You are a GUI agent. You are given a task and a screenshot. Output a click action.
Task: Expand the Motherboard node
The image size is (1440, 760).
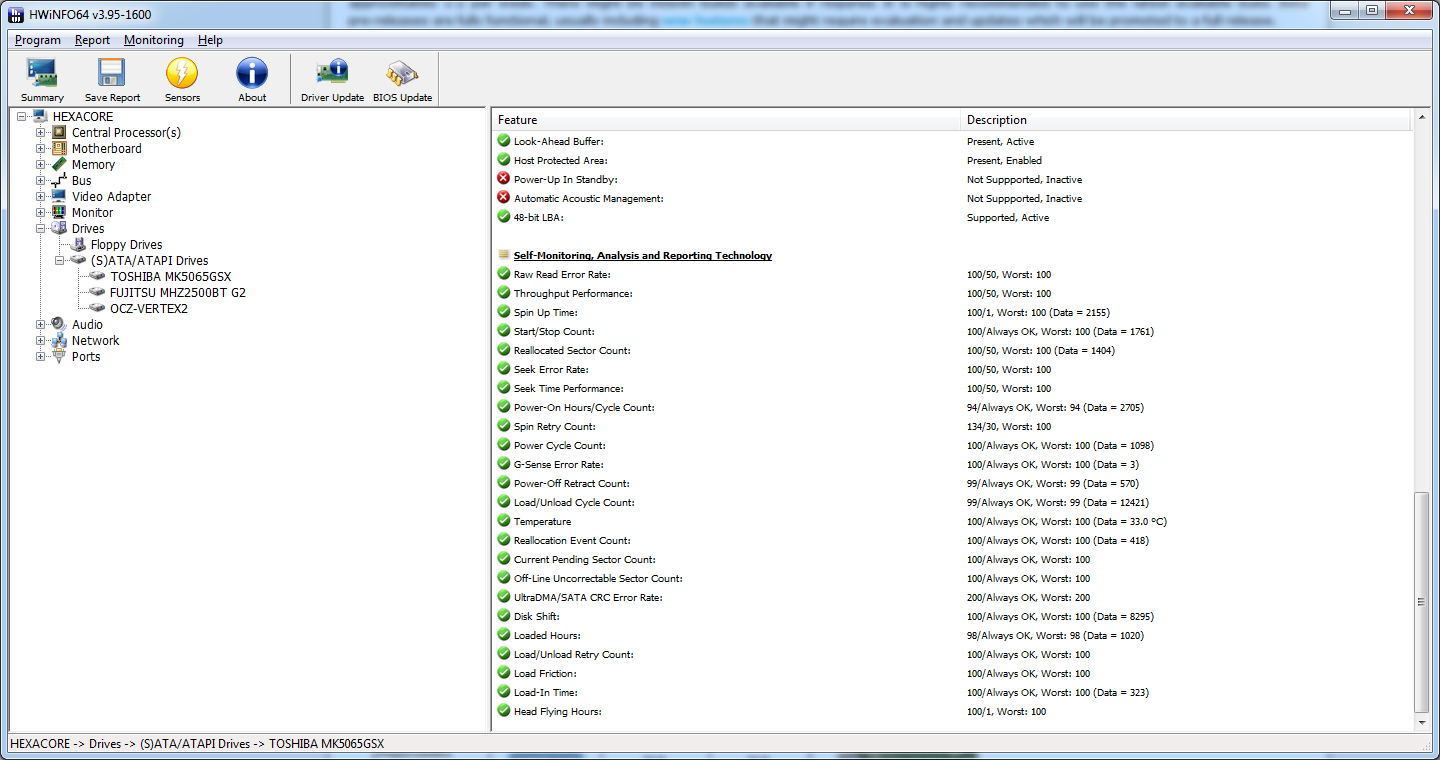[x=41, y=148]
